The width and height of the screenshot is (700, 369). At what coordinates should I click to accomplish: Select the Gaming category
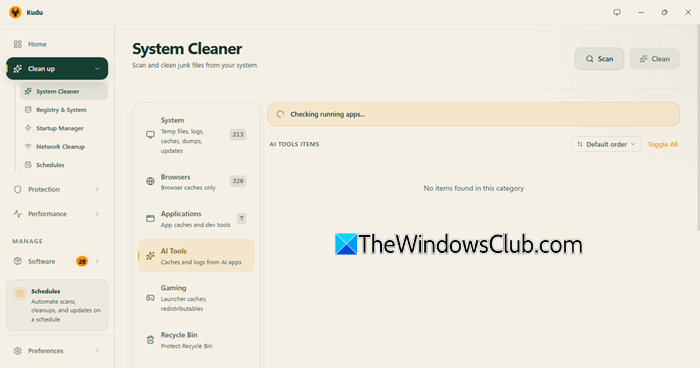coord(196,298)
